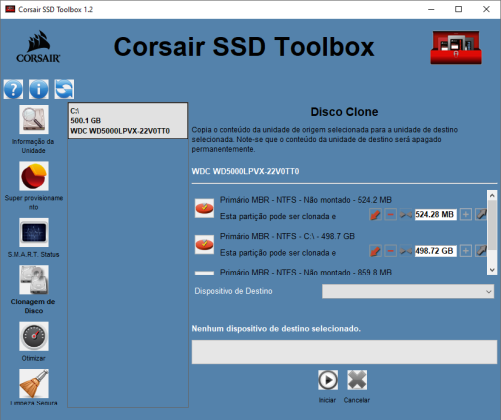Click 'Primário MBR - NTFS - Não montado - 524.2 MB' text

tap(306, 200)
